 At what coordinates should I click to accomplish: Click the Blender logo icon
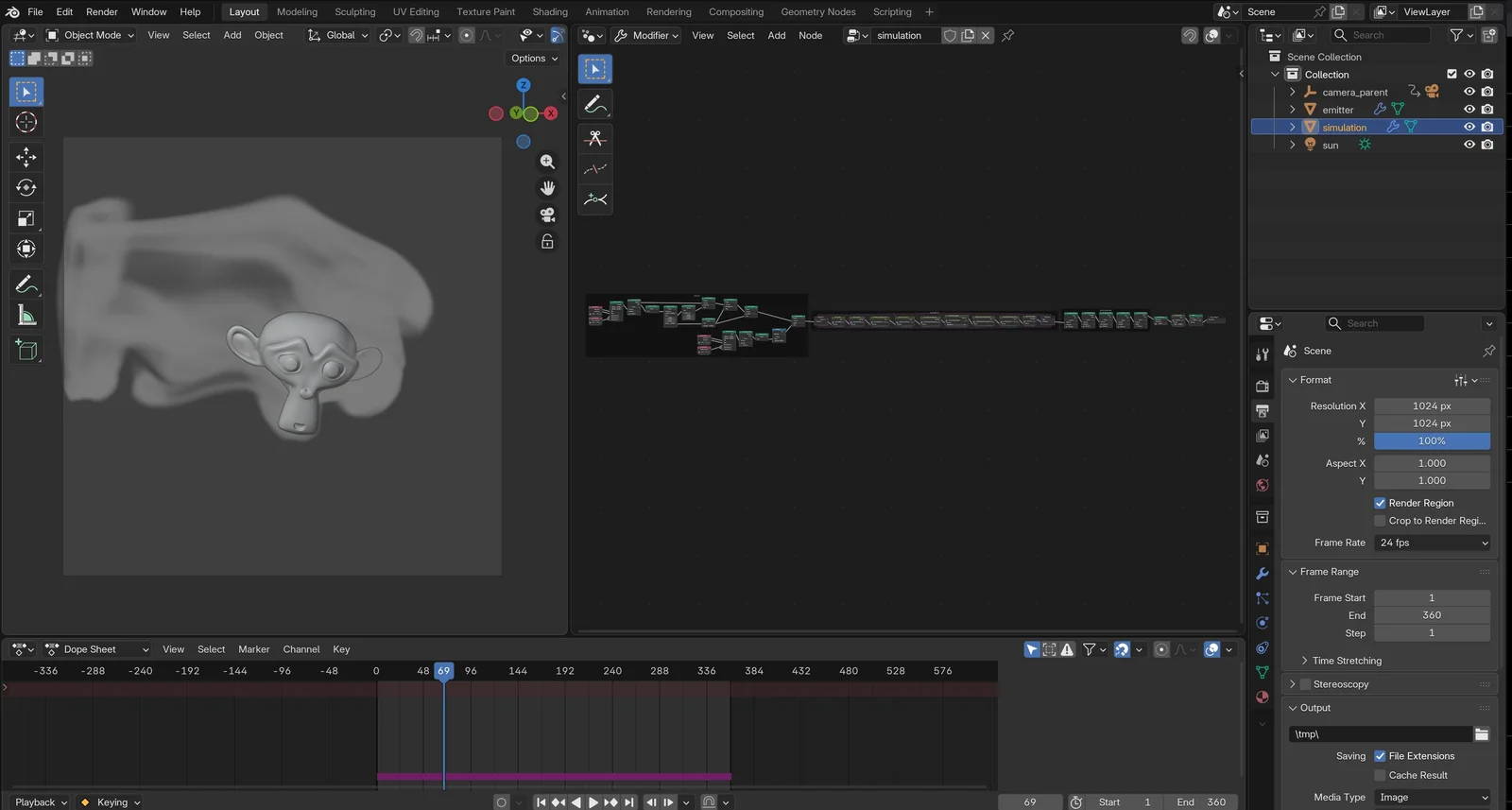click(12, 12)
